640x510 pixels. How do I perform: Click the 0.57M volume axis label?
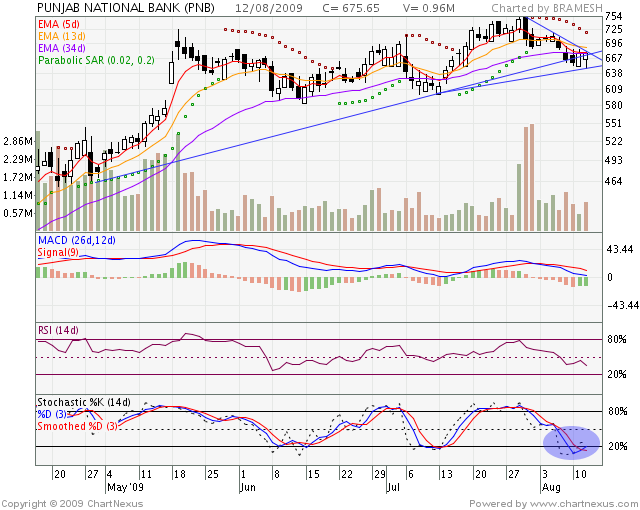point(18,213)
